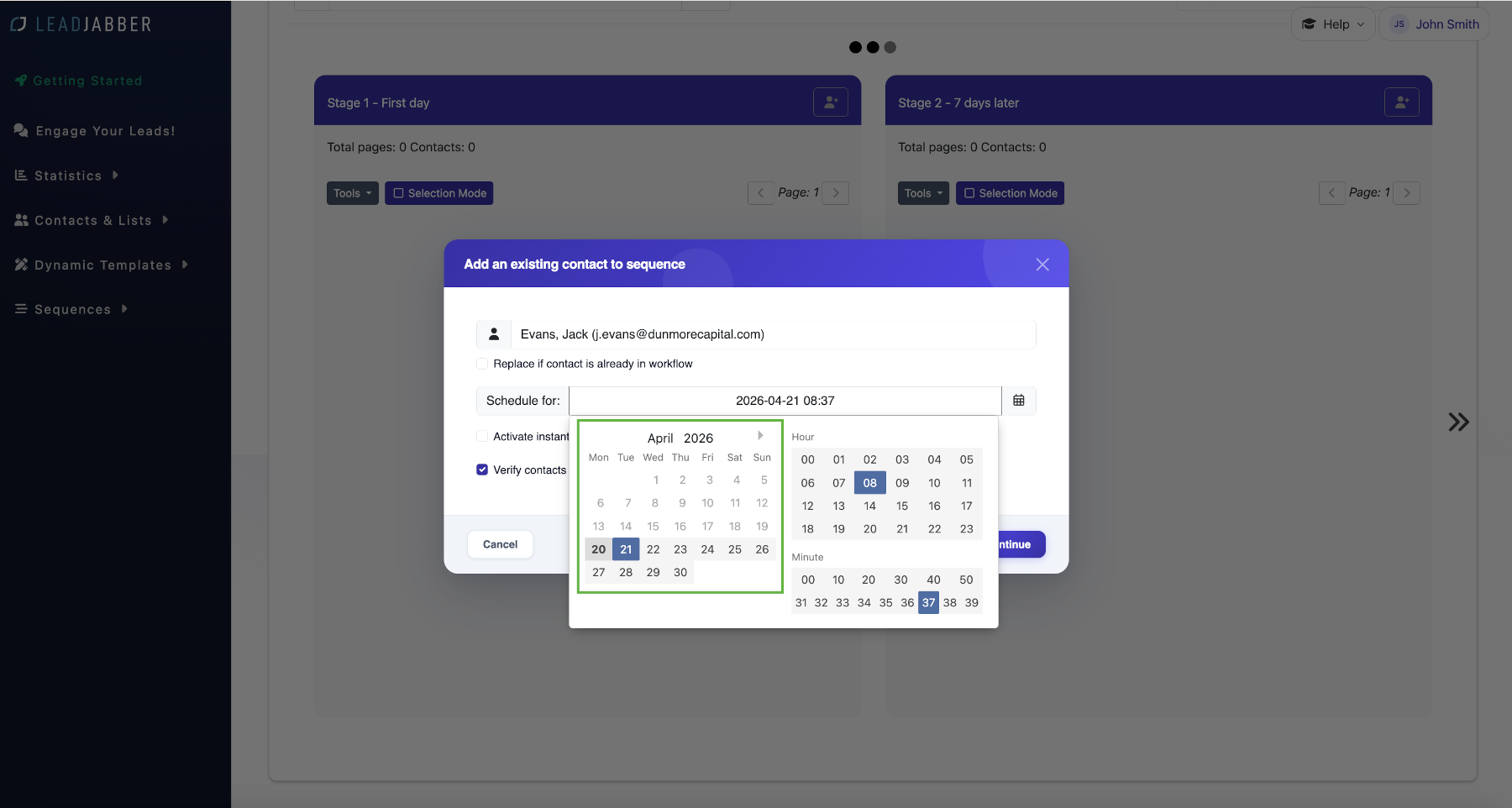Click the third carousel dot
1512x808 pixels.
(890, 47)
